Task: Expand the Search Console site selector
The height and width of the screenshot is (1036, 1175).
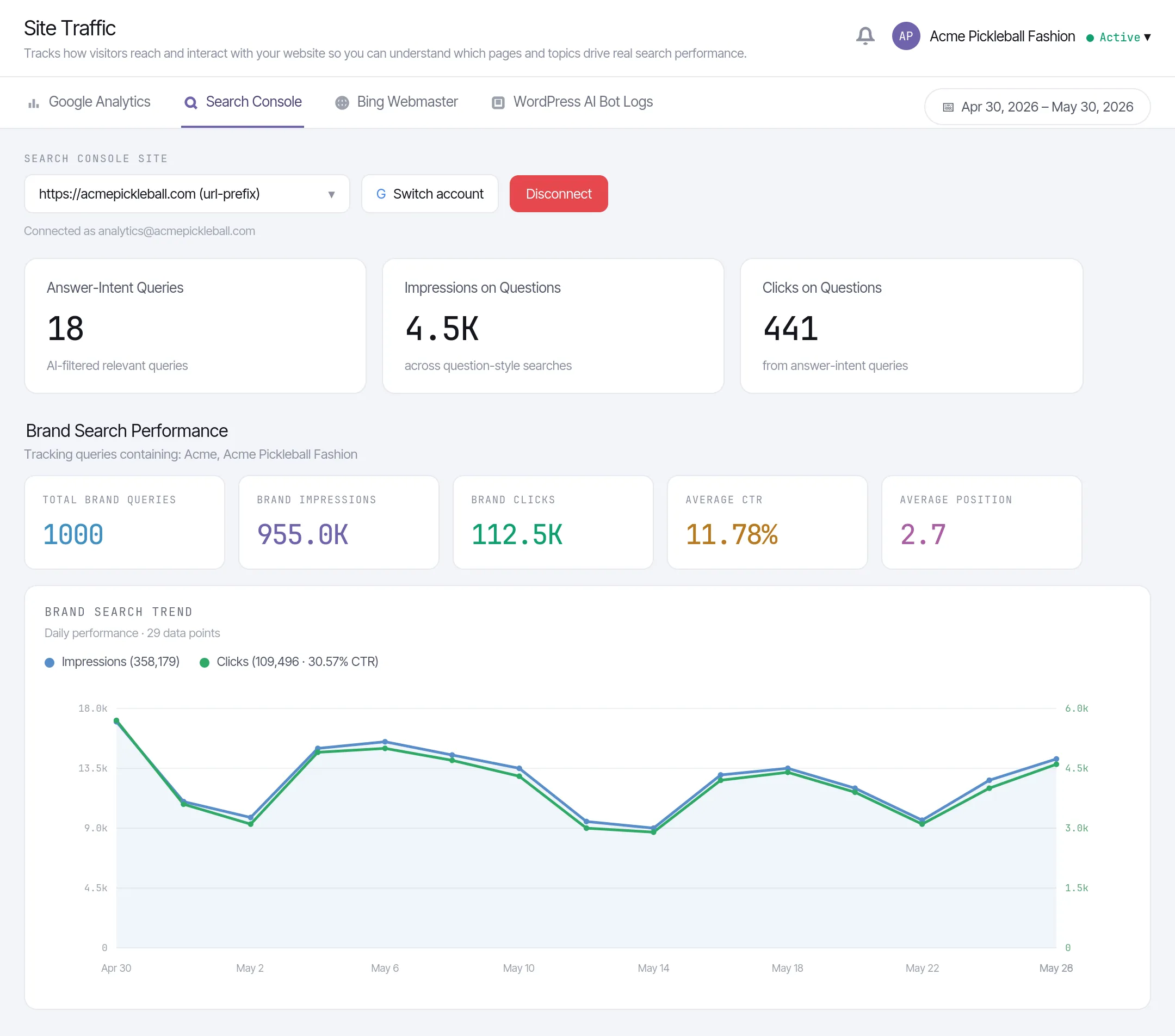Action: point(187,194)
